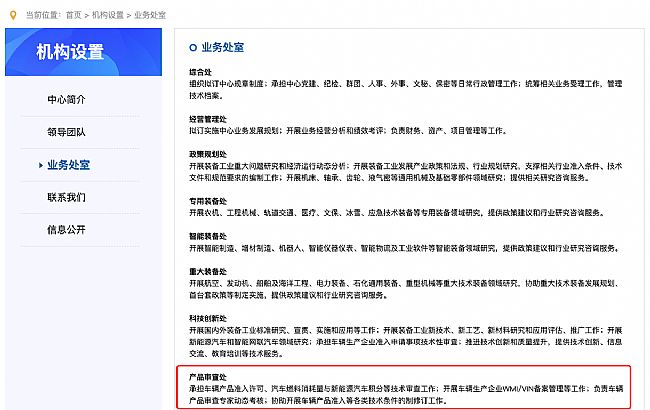650x410 pixels.
Task: Click the 政策规划处 section title
Action: point(208,154)
